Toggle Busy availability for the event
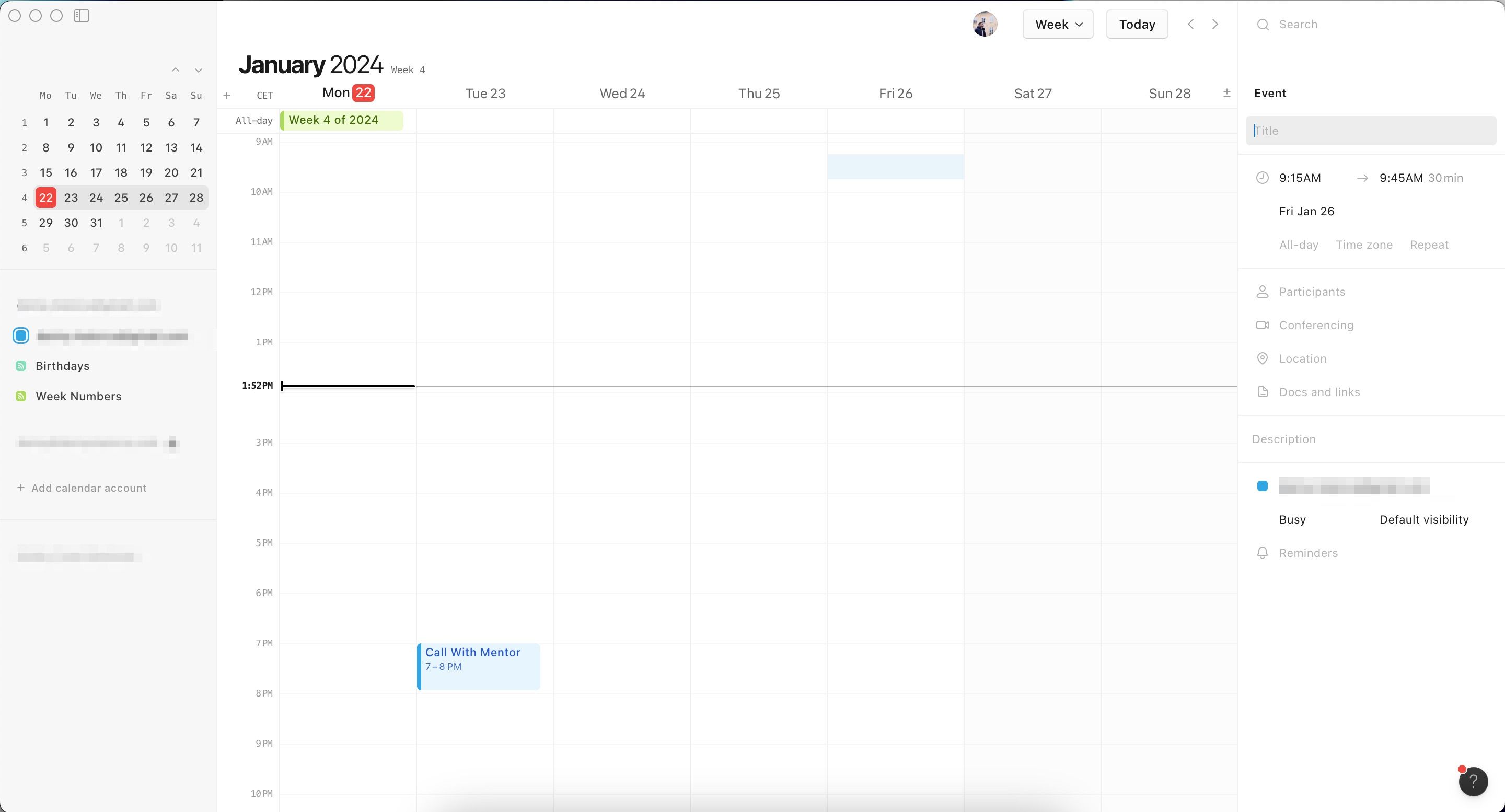The height and width of the screenshot is (812, 1505). coord(1292,519)
